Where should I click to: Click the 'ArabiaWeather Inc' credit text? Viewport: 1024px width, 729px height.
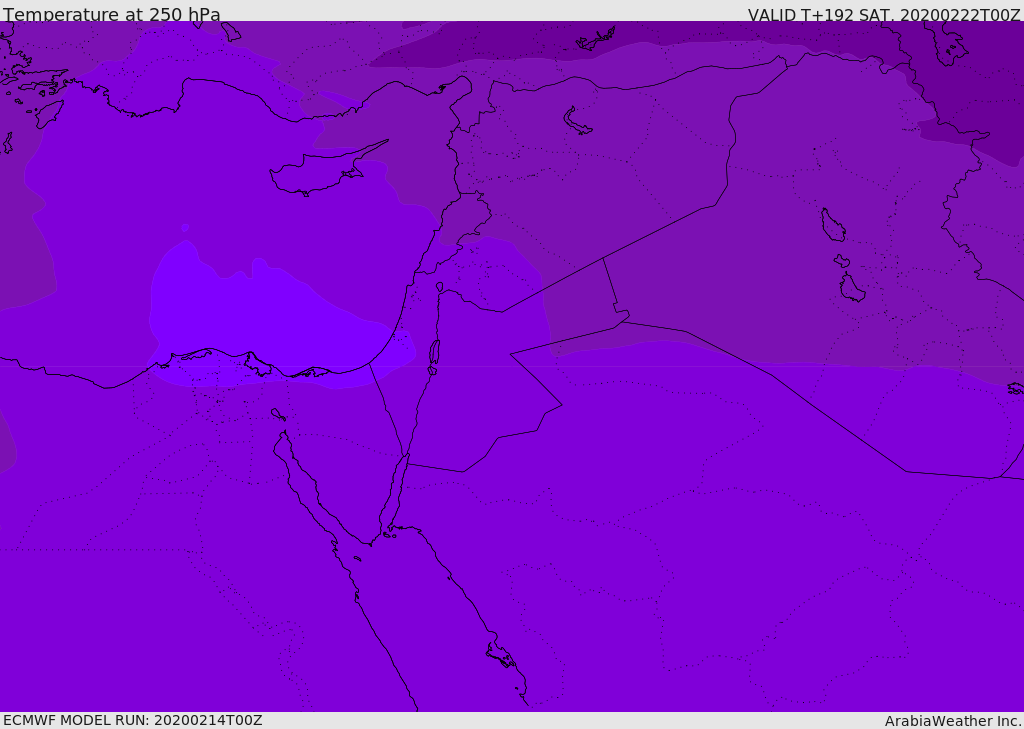tap(953, 721)
